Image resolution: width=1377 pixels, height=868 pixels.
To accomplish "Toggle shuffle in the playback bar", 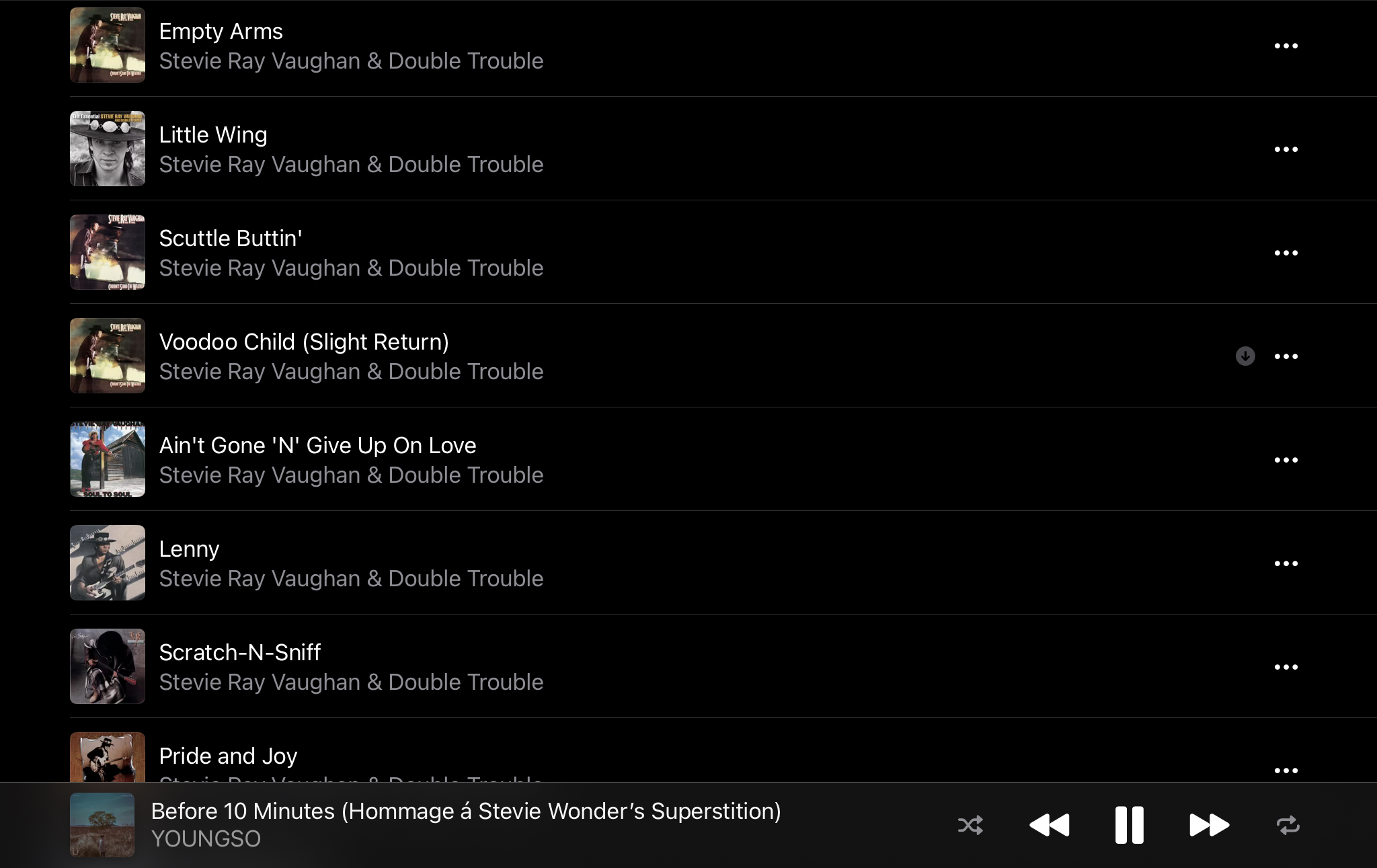I will pyautogui.click(x=970, y=825).
